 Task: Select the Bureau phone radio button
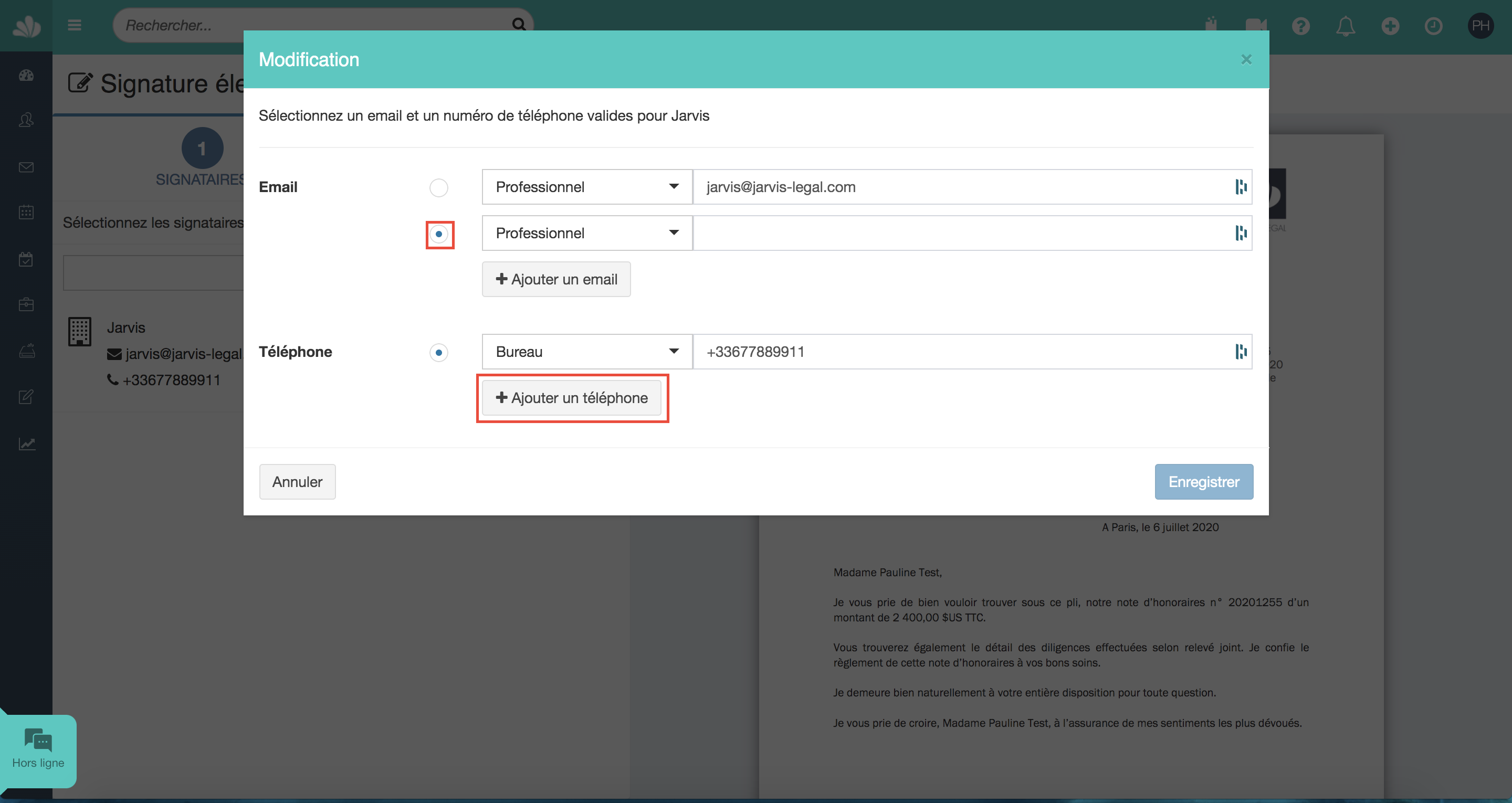[x=438, y=352]
